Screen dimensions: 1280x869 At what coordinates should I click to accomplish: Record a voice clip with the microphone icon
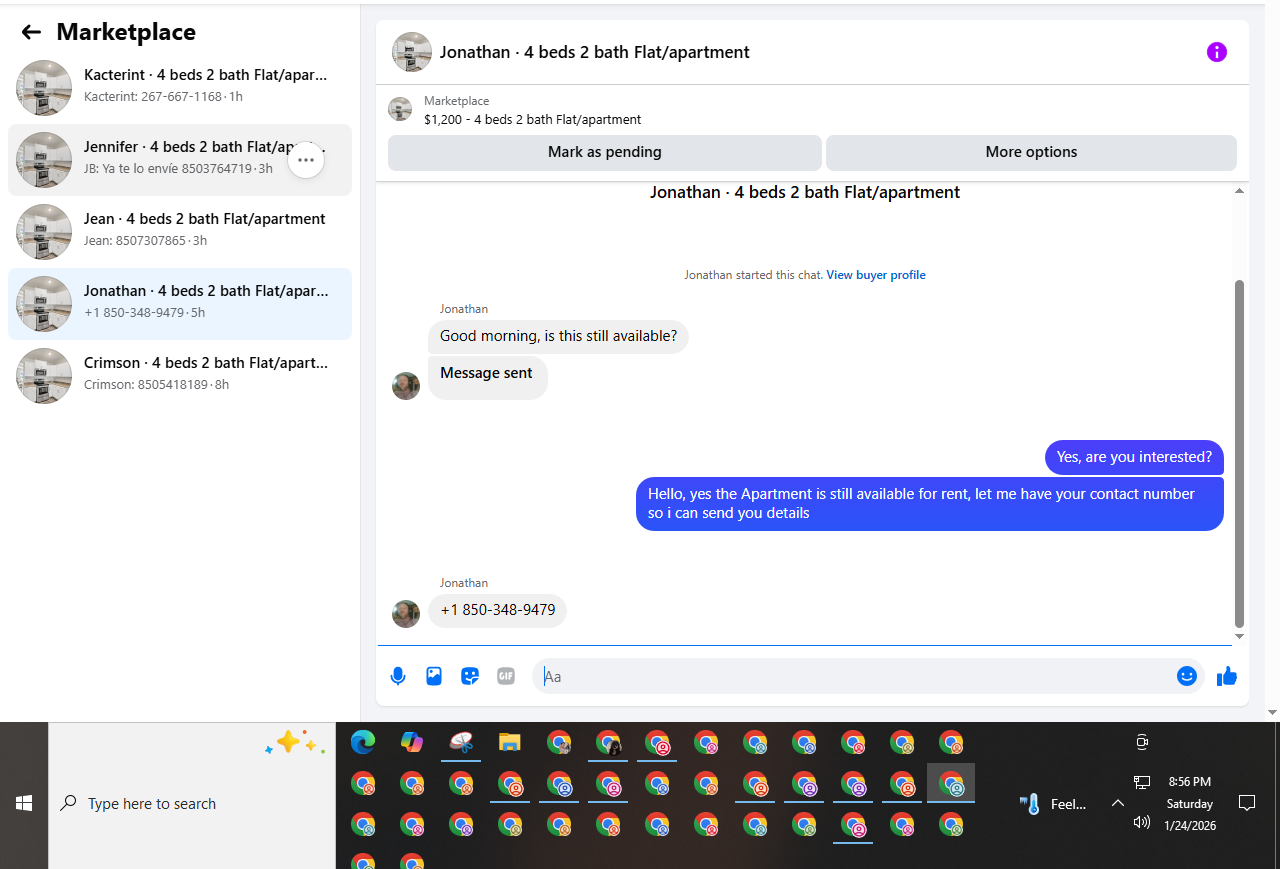pyautogui.click(x=398, y=676)
